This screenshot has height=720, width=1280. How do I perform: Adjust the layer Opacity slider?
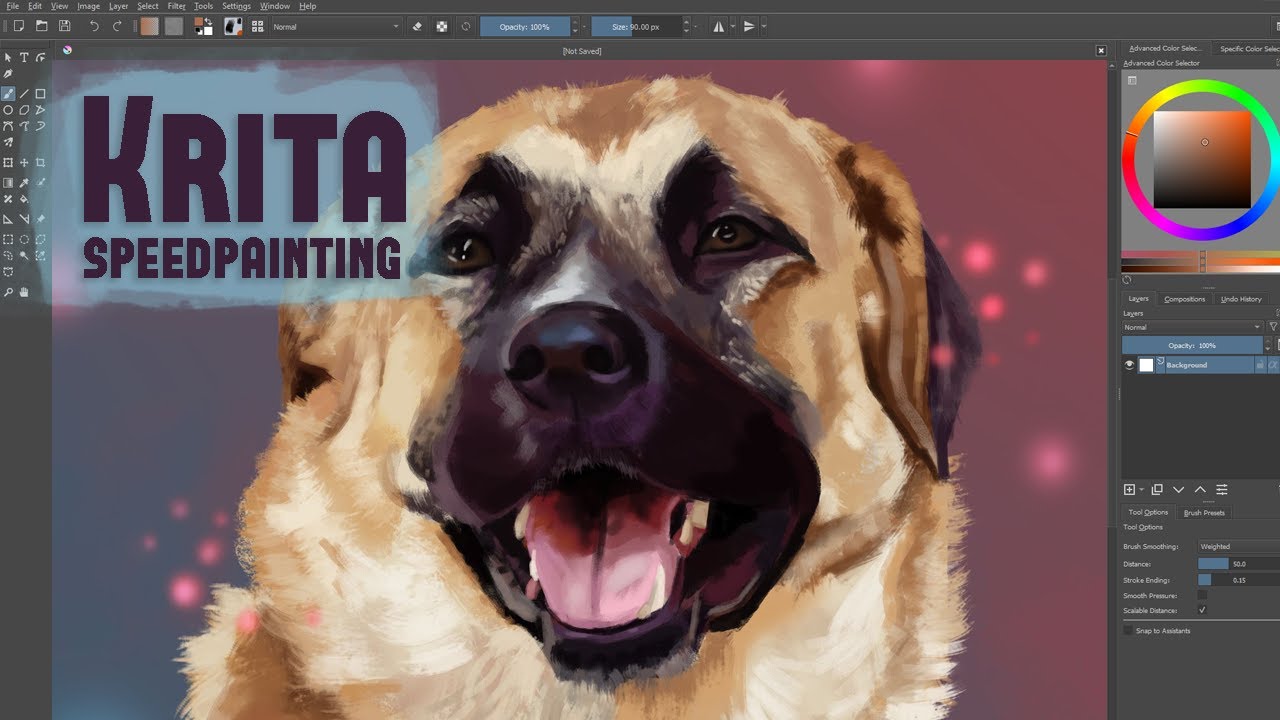pyautogui.click(x=1192, y=345)
